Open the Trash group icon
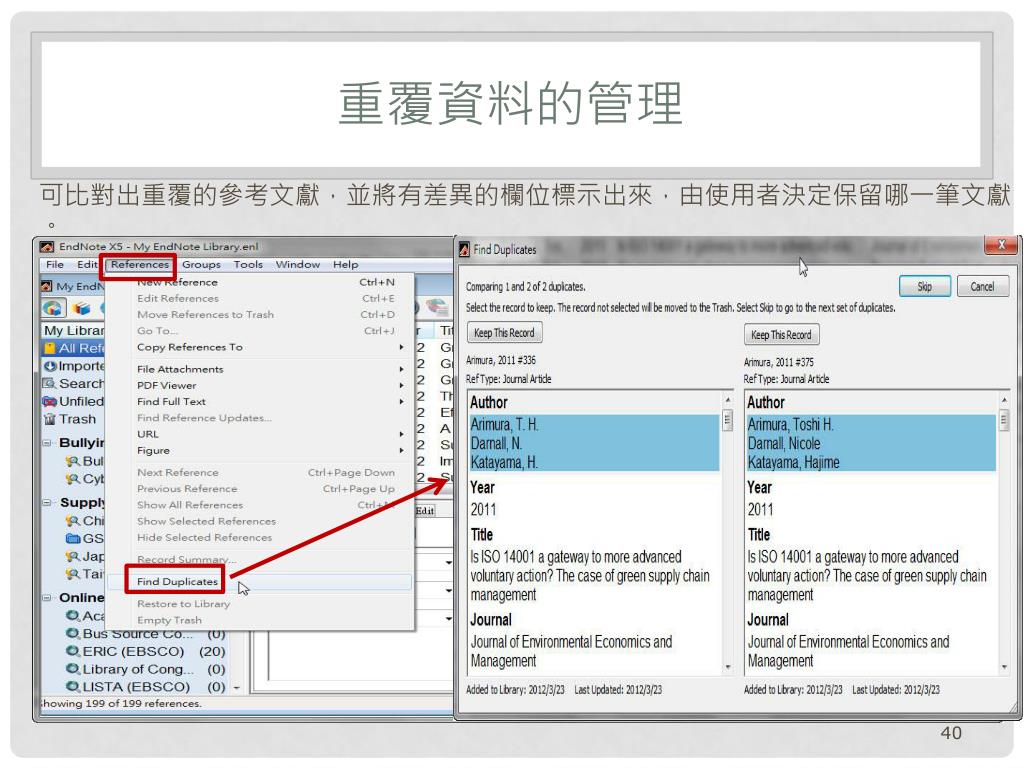Screen dimensions: 1024x768 point(50,419)
